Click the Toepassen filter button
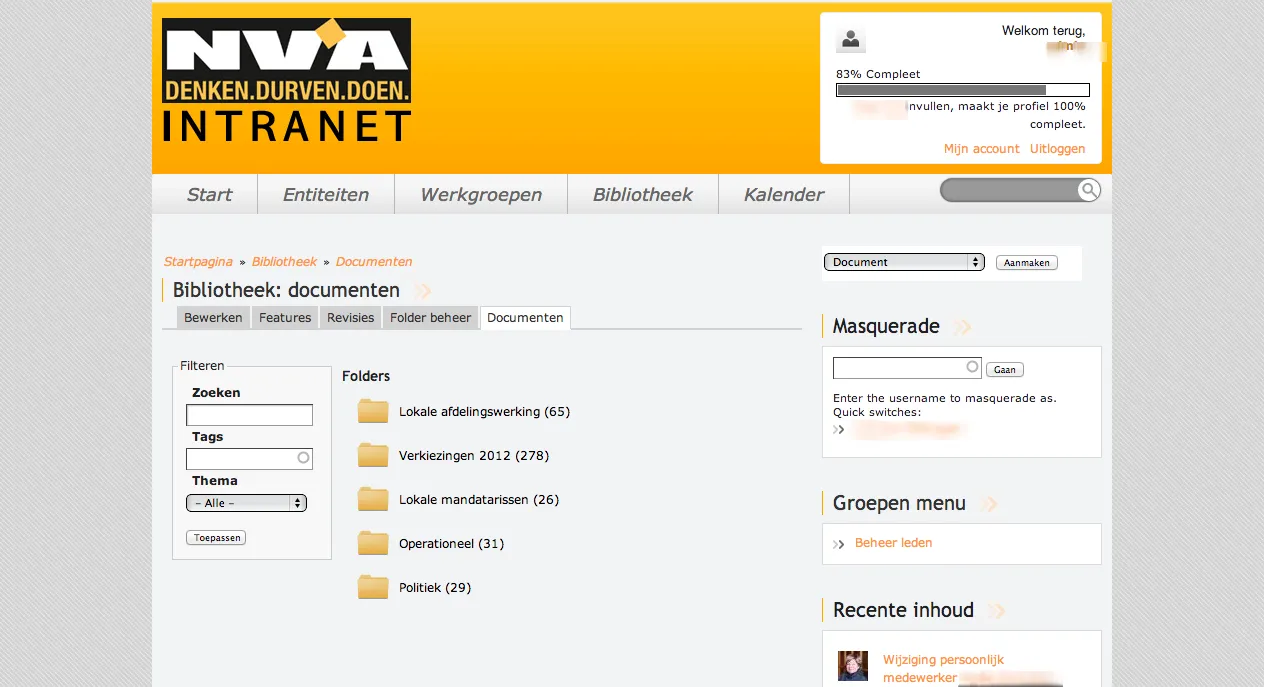Screen dimensions: 1264x687 pyautogui.click(x=216, y=538)
